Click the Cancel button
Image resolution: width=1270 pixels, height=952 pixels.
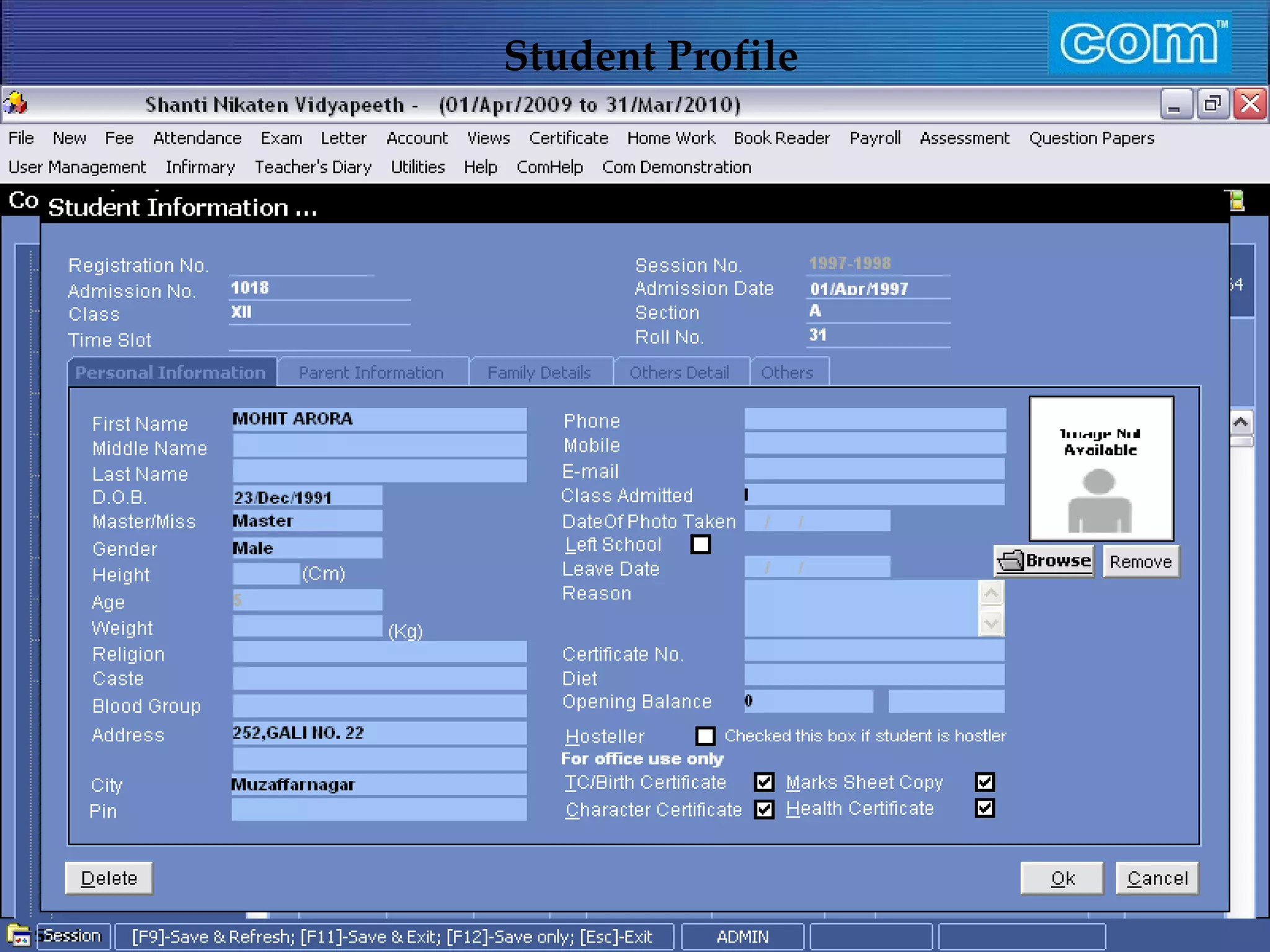click(x=1157, y=878)
